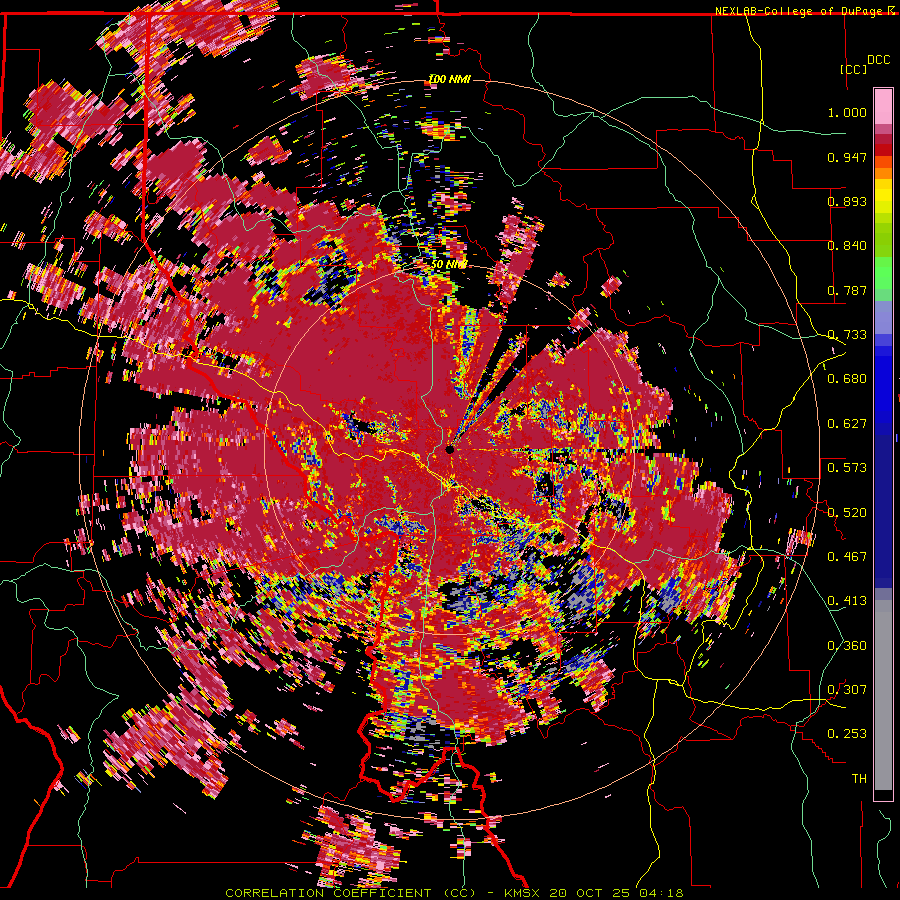This screenshot has width=900, height=900.
Task: Click the Correlation Coefficient KMSX footer title
Action: (x=454, y=893)
